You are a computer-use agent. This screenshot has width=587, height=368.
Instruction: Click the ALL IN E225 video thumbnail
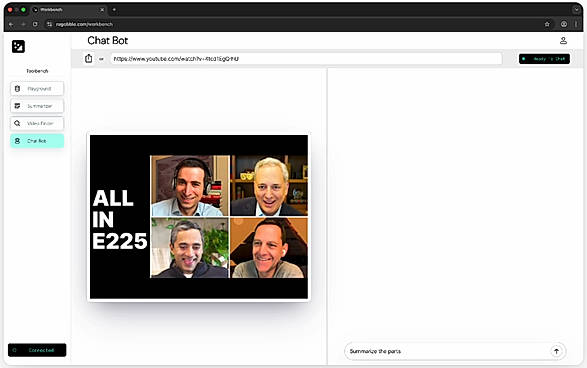(x=199, y=217)
